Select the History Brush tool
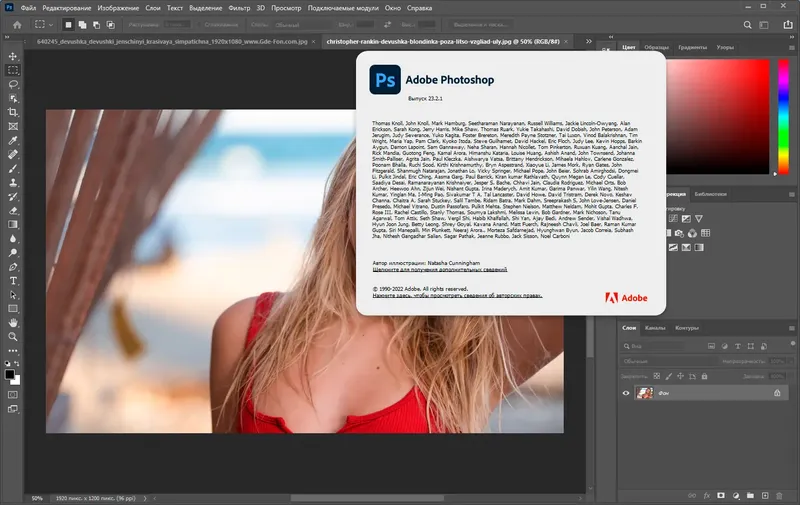 click(13, 197)
